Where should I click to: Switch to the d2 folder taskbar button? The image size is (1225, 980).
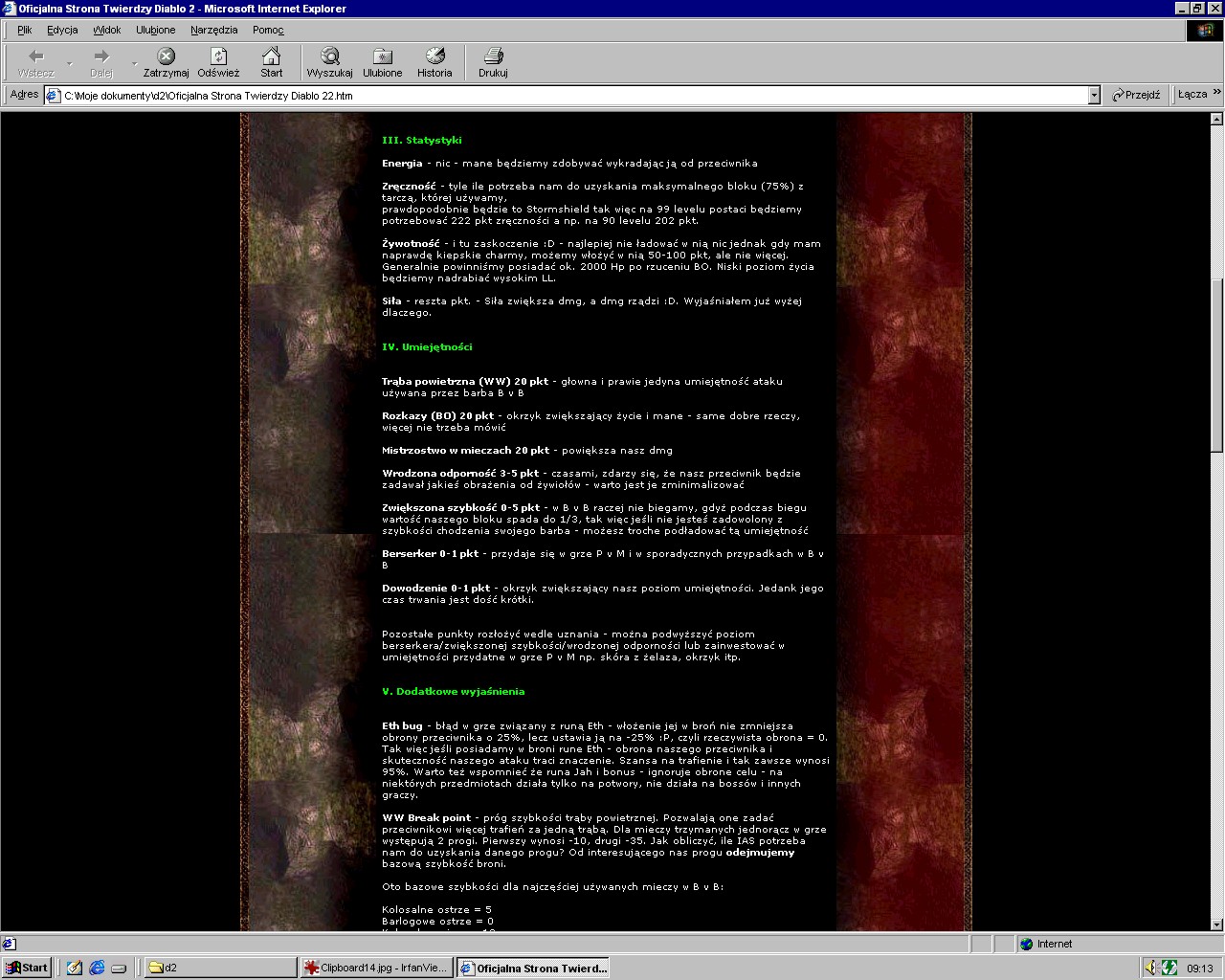click(218, 968)
